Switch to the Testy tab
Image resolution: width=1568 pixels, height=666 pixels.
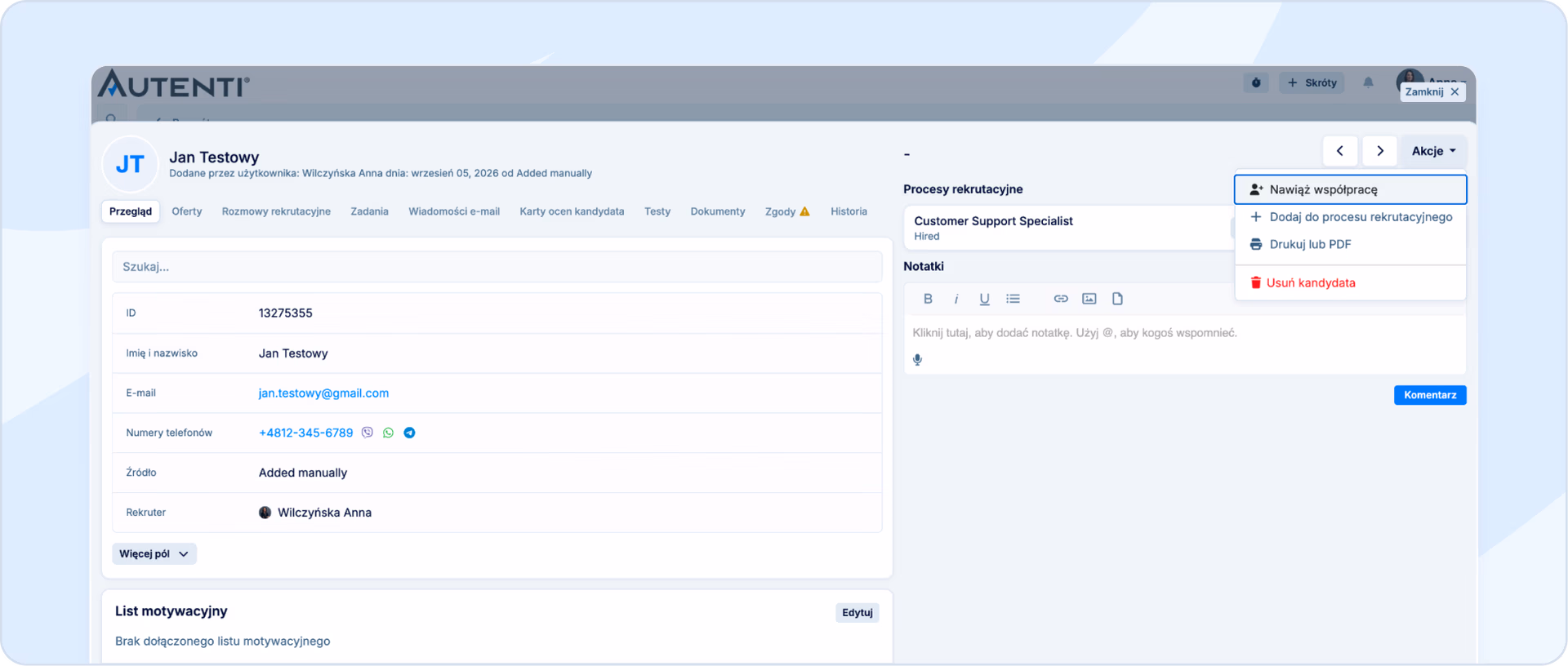pyautogui.click(x=657, y=211)
